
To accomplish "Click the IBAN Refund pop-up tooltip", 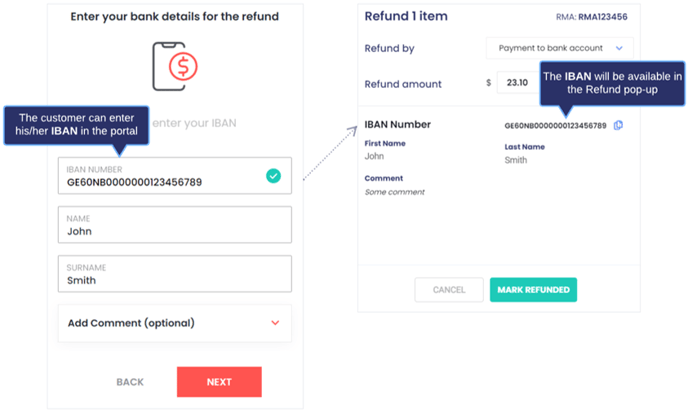I will coord(612,83).
